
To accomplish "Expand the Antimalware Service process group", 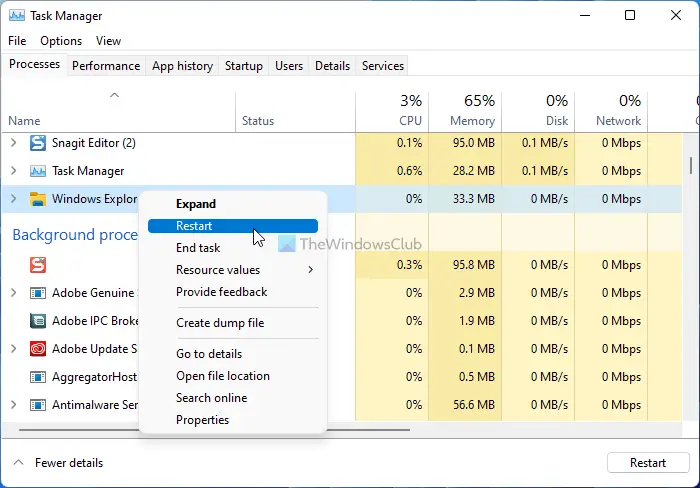I will (x=13, y=405).
